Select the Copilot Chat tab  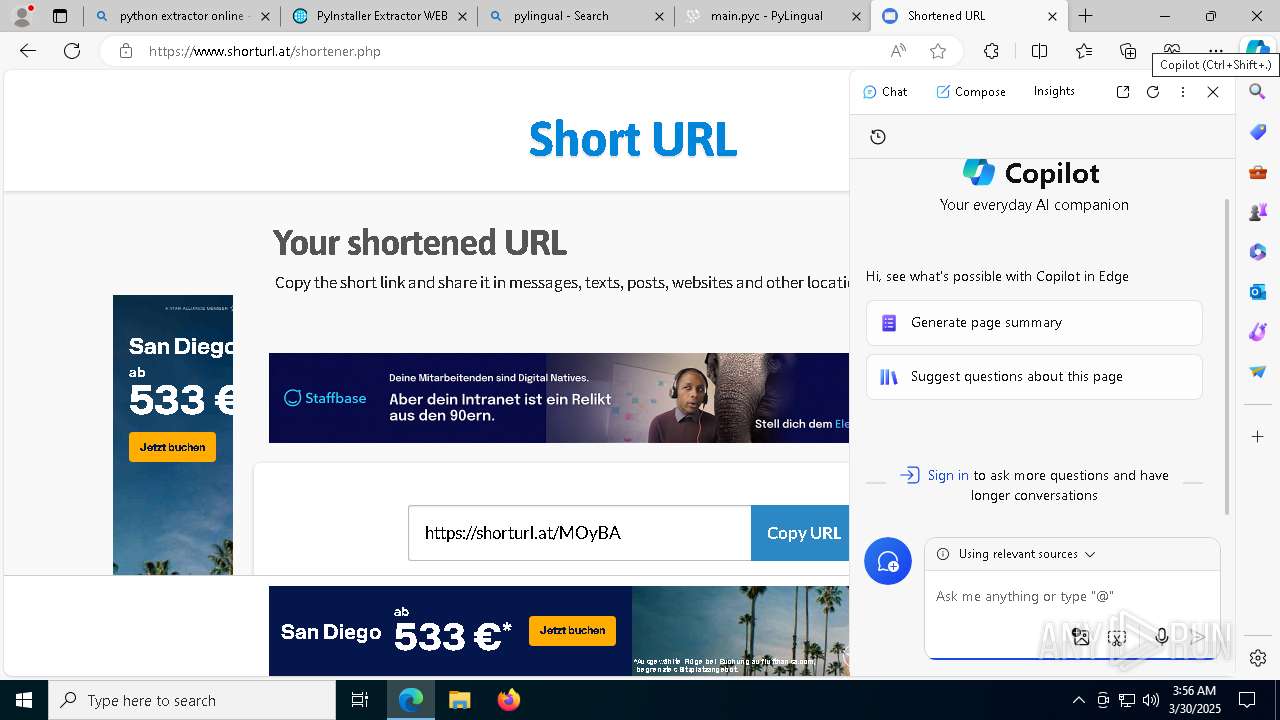(885, 91)
